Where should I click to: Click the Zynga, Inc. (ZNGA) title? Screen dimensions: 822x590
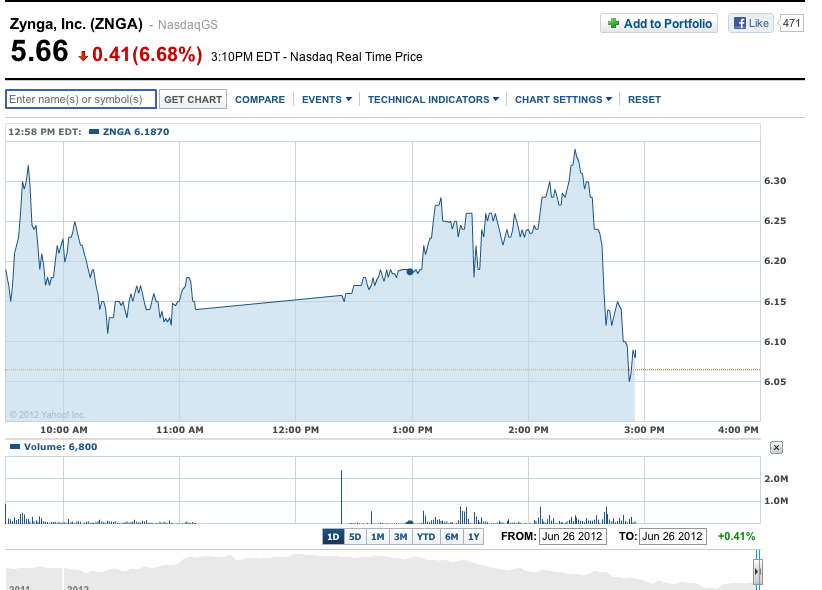tap(76, 24)
